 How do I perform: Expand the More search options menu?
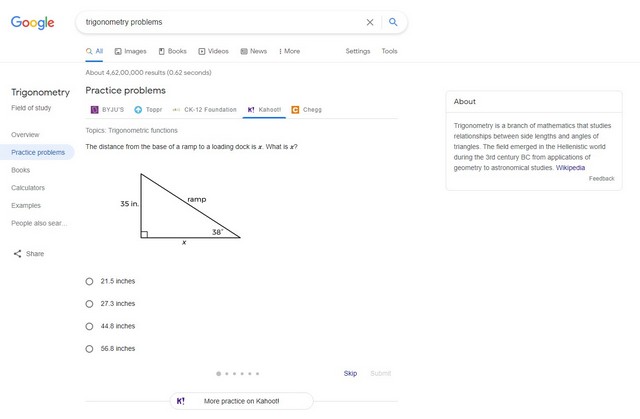[289, 51]
